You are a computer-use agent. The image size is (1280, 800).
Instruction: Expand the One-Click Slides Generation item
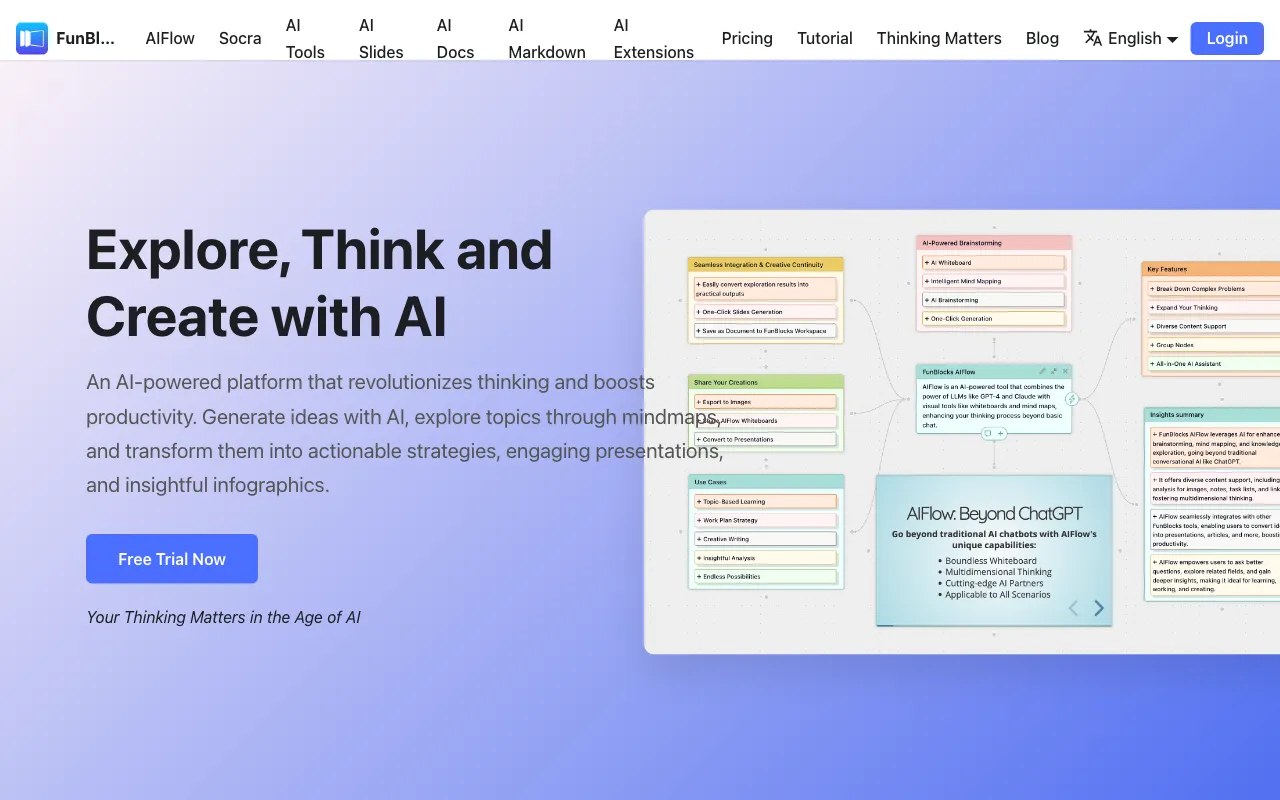coord(765,312)
